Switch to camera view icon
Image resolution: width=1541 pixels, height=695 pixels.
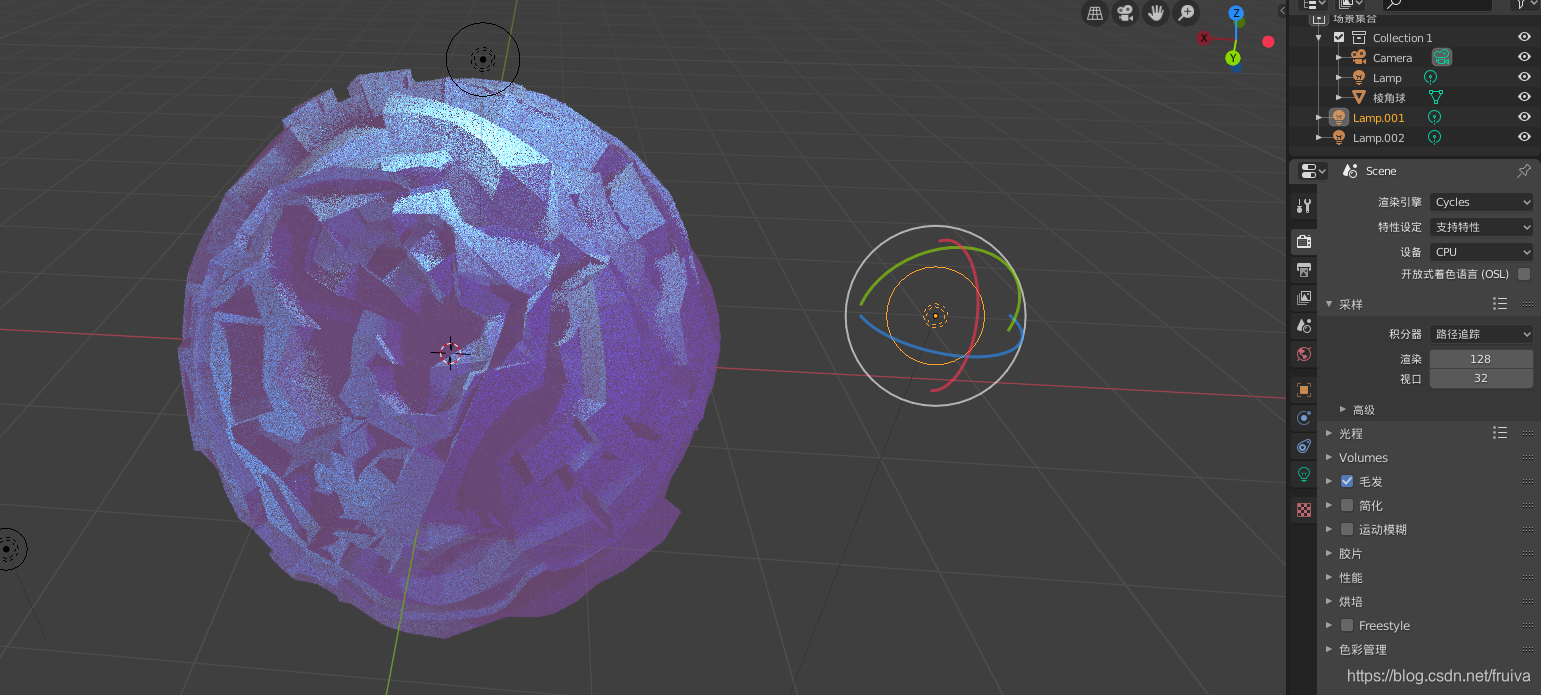(x=1125, y=13)
